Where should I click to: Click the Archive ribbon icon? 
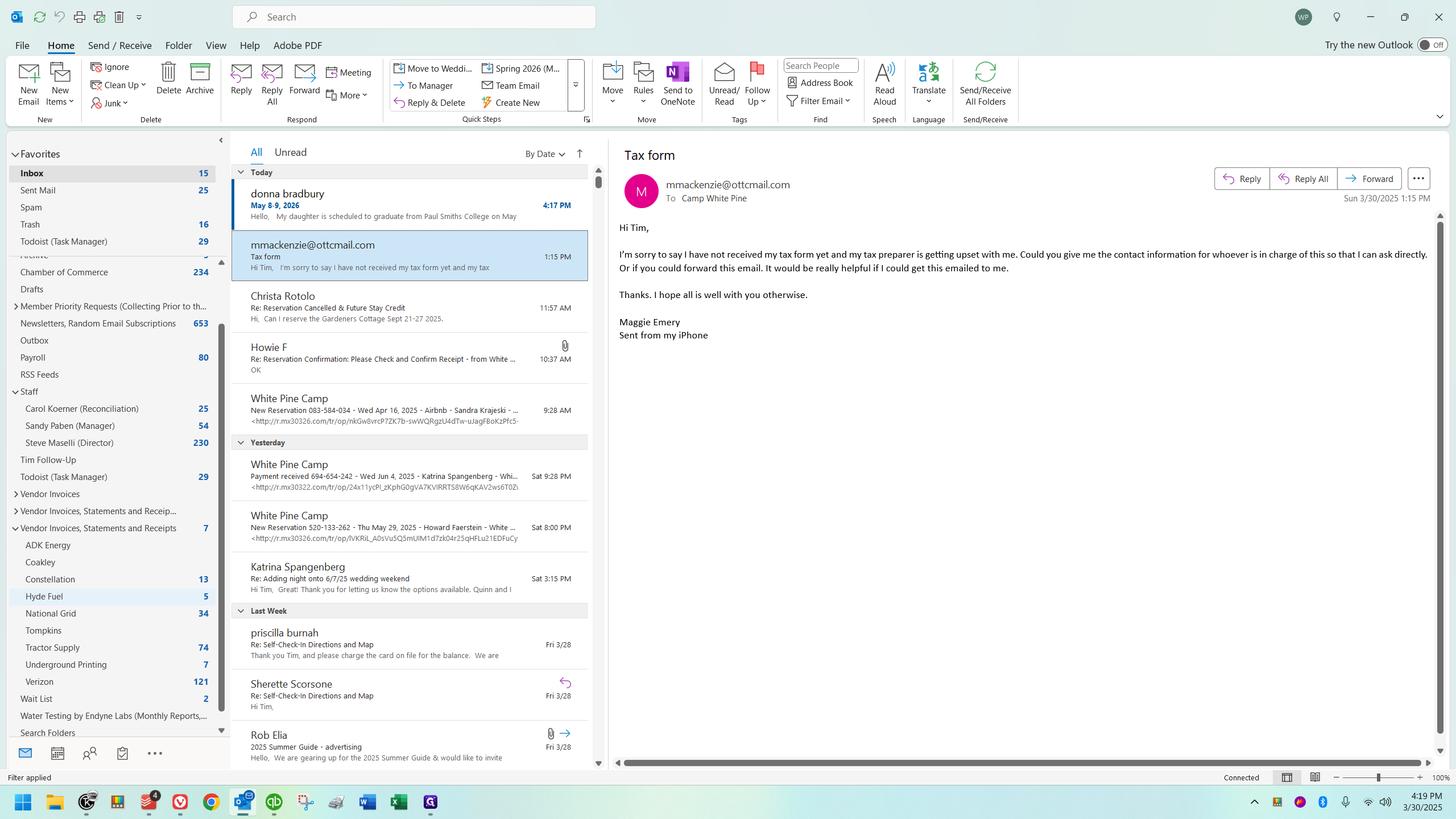(x=200, y=73)
